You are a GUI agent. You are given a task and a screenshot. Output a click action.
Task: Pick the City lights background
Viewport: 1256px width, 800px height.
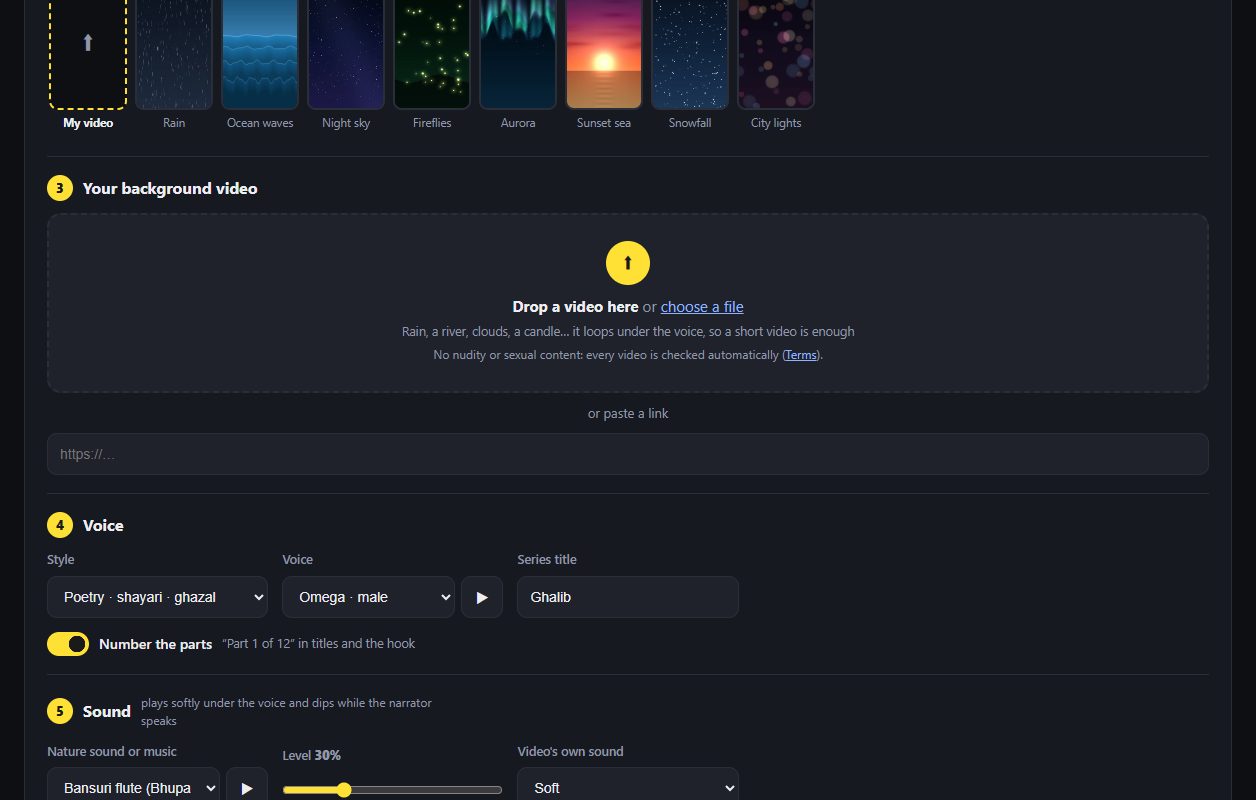776,54
